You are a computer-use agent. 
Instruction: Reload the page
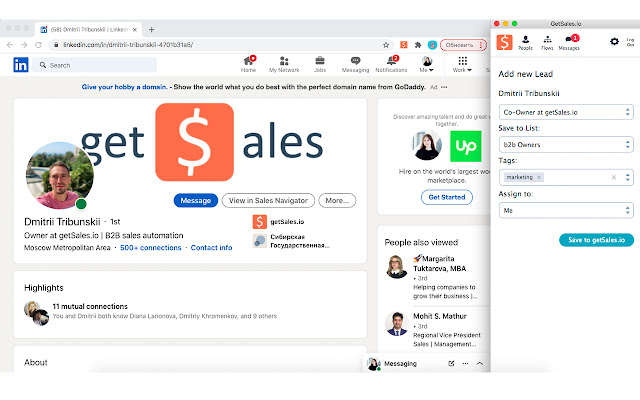coord(38,45)
